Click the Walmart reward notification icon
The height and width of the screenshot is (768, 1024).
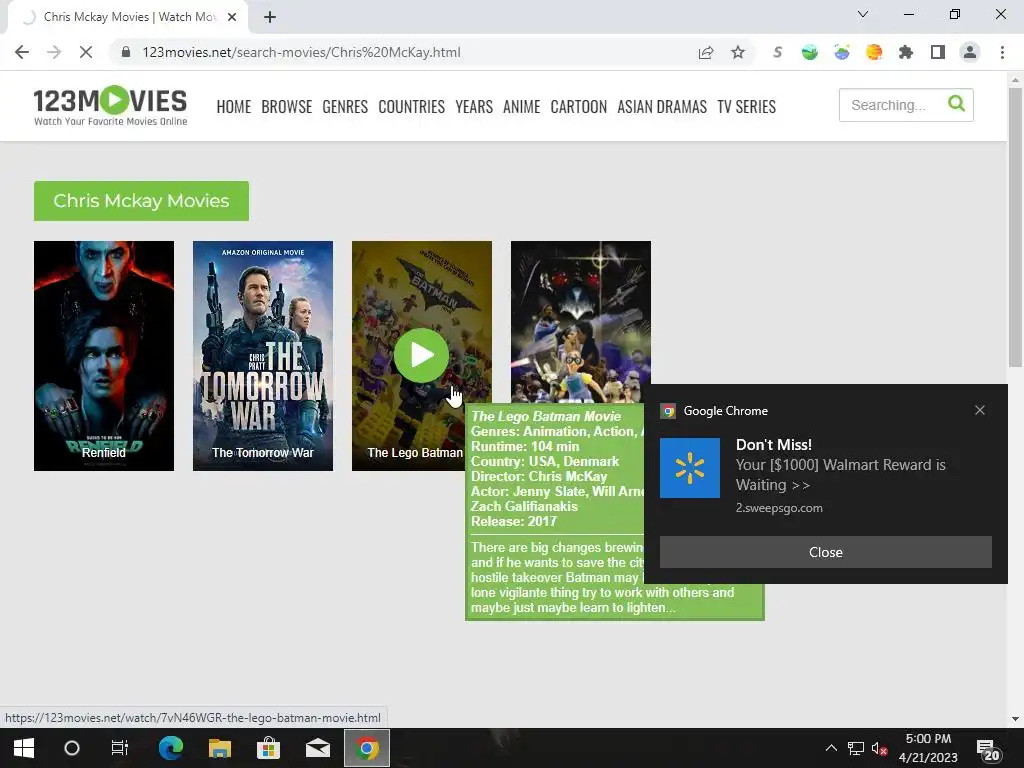pos(690,468)
